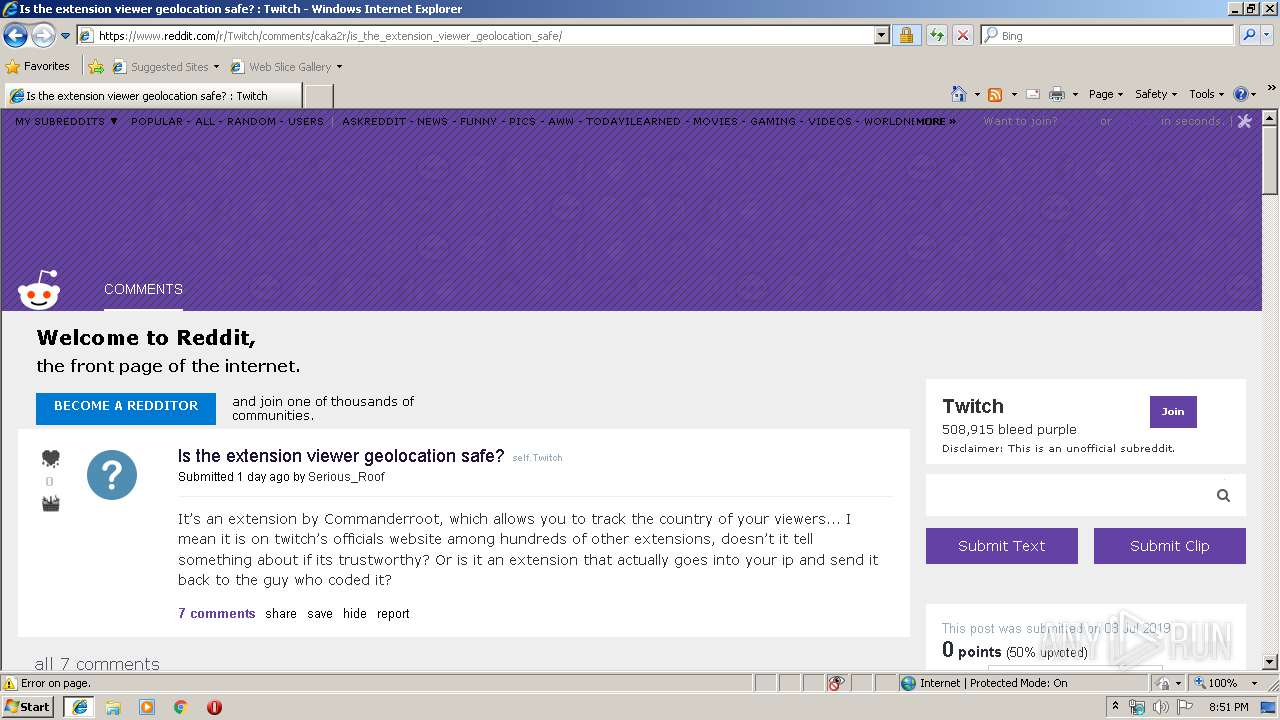
Task: Click the red Opera-like taskbar icon
Action: pyautogui.click(x=214, y=707)
